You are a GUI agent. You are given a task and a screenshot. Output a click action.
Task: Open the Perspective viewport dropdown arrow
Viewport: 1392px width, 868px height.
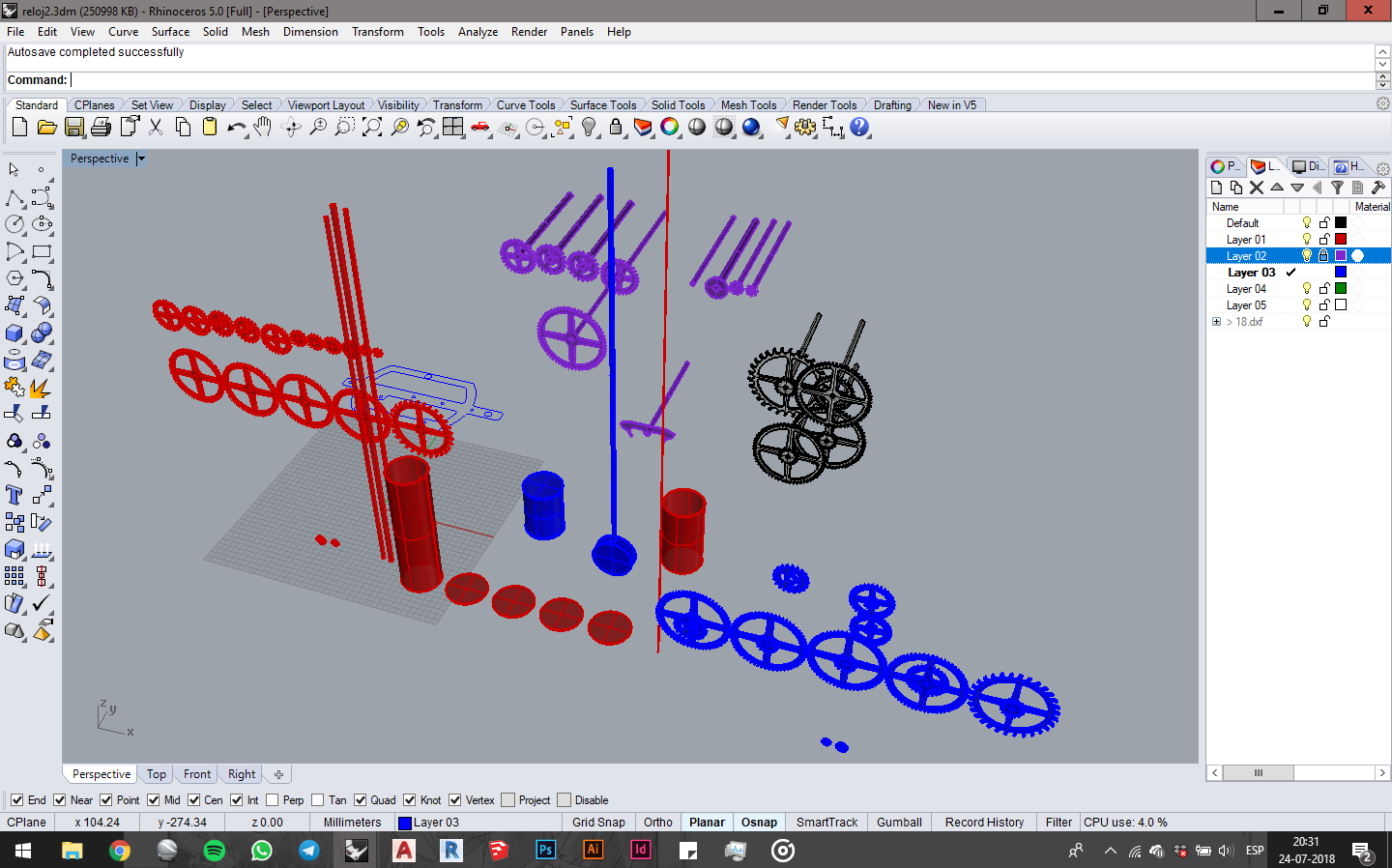[x=141, y=159]
